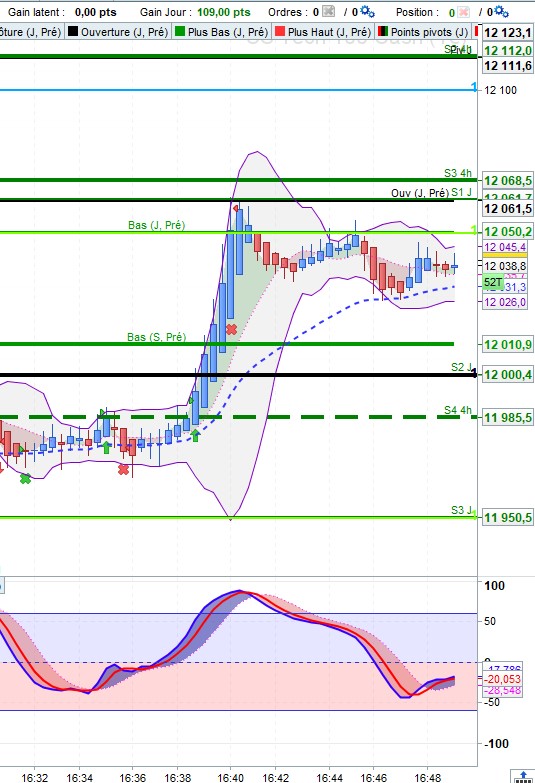Click the 12 123,1 price label
The height and width of the screenshot is (783, 535).
pyautogui.click(x=508, y=33)
